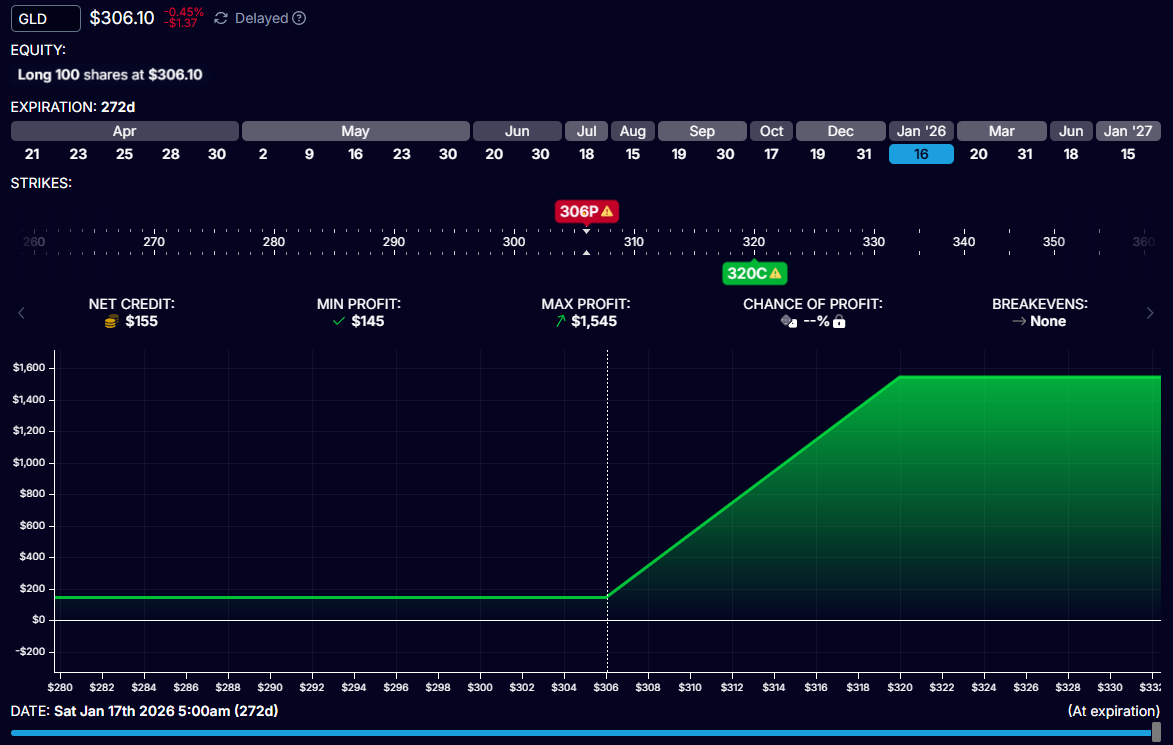1173x745 pixels.
Task: Click the coins icon under Net Credit
Action: (x=112, y=321)
